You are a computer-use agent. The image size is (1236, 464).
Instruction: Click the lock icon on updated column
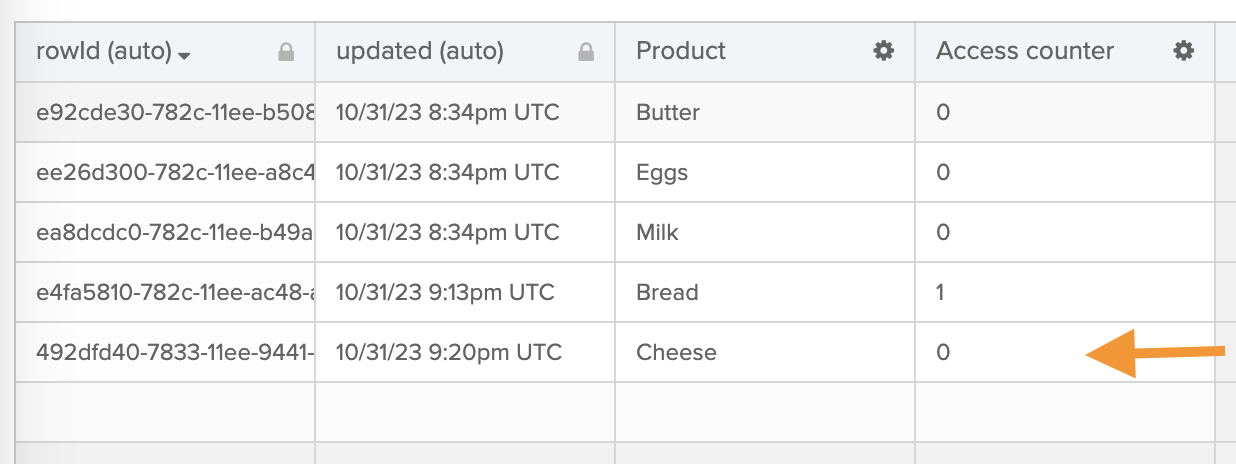click(586, 52)
